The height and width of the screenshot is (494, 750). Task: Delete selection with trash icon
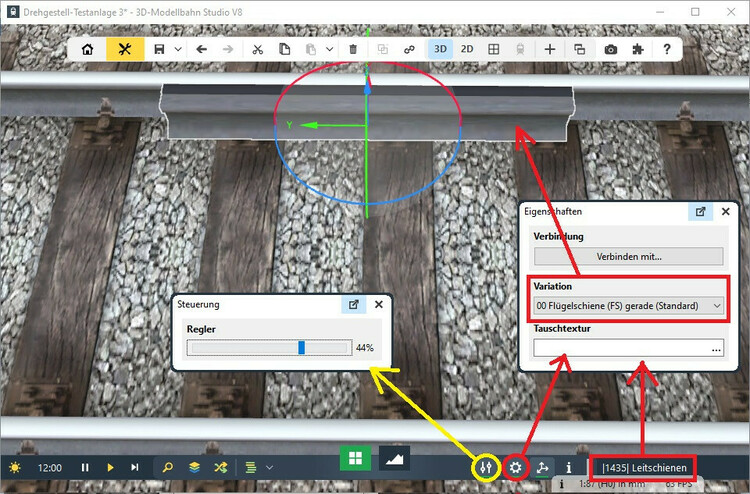[x=353, y=49]
